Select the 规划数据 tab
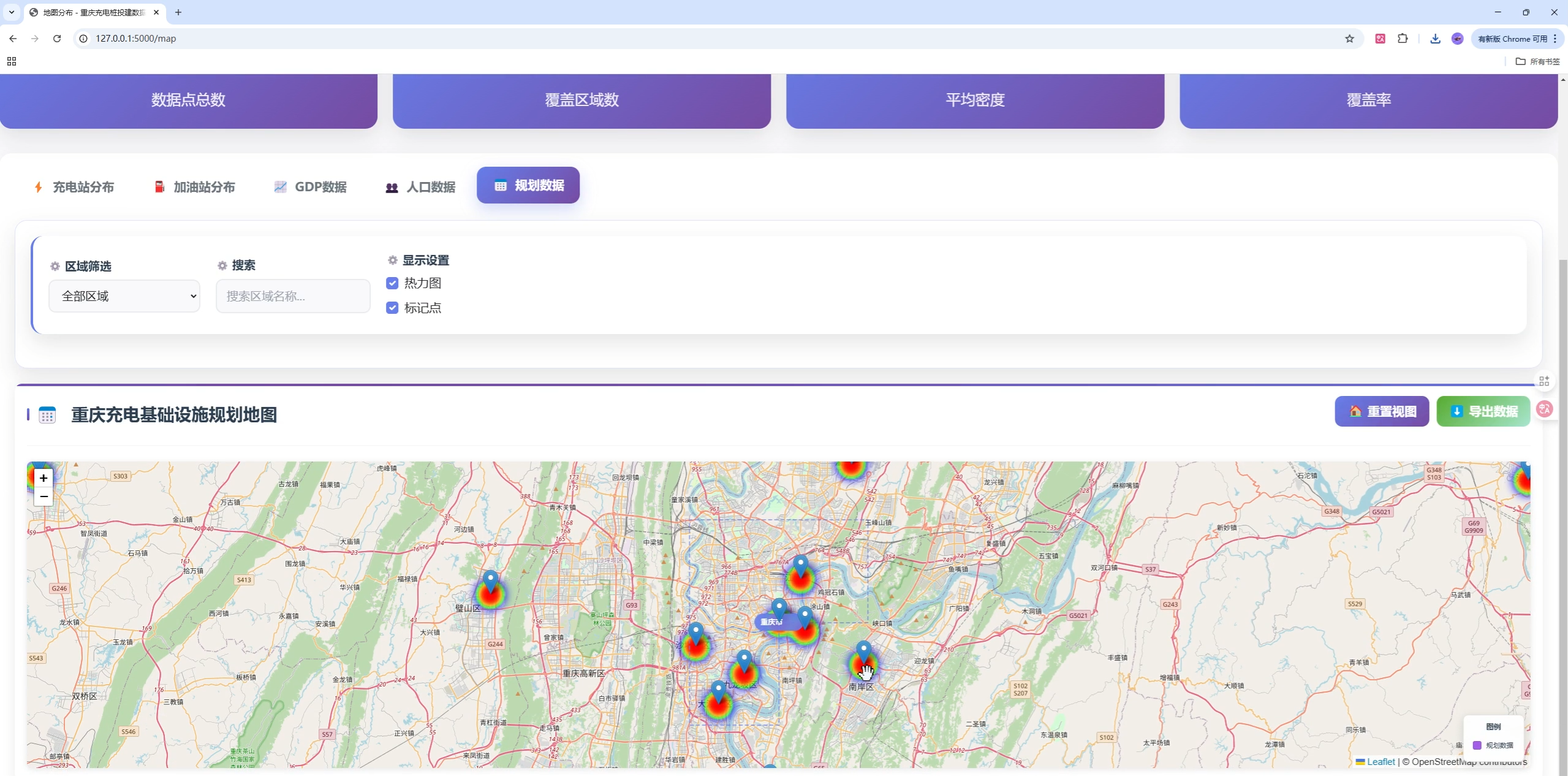Viewport: 1568px width, 776px height. 528,185
